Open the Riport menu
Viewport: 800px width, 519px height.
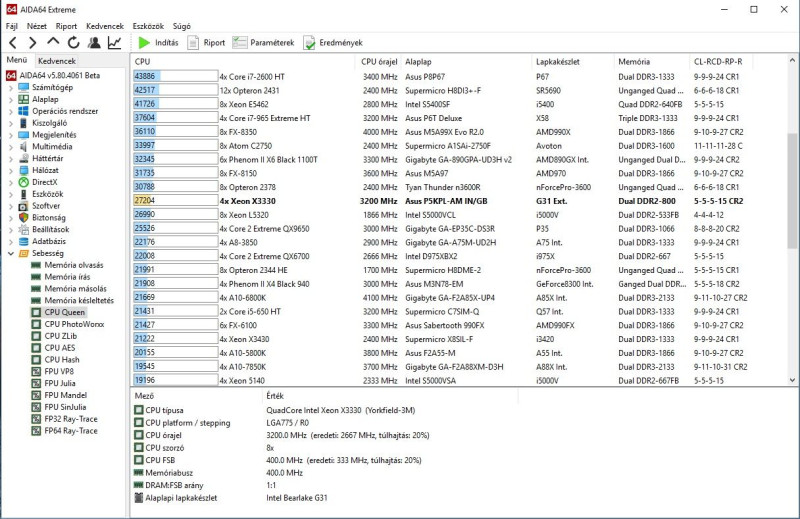click(x=66, y=26)
